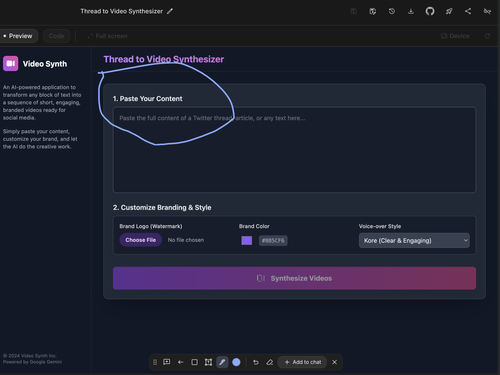Viewport: 500px width, 375px height.
Task: Click the Voice-over Style label
Action: [x=380, y=226]
